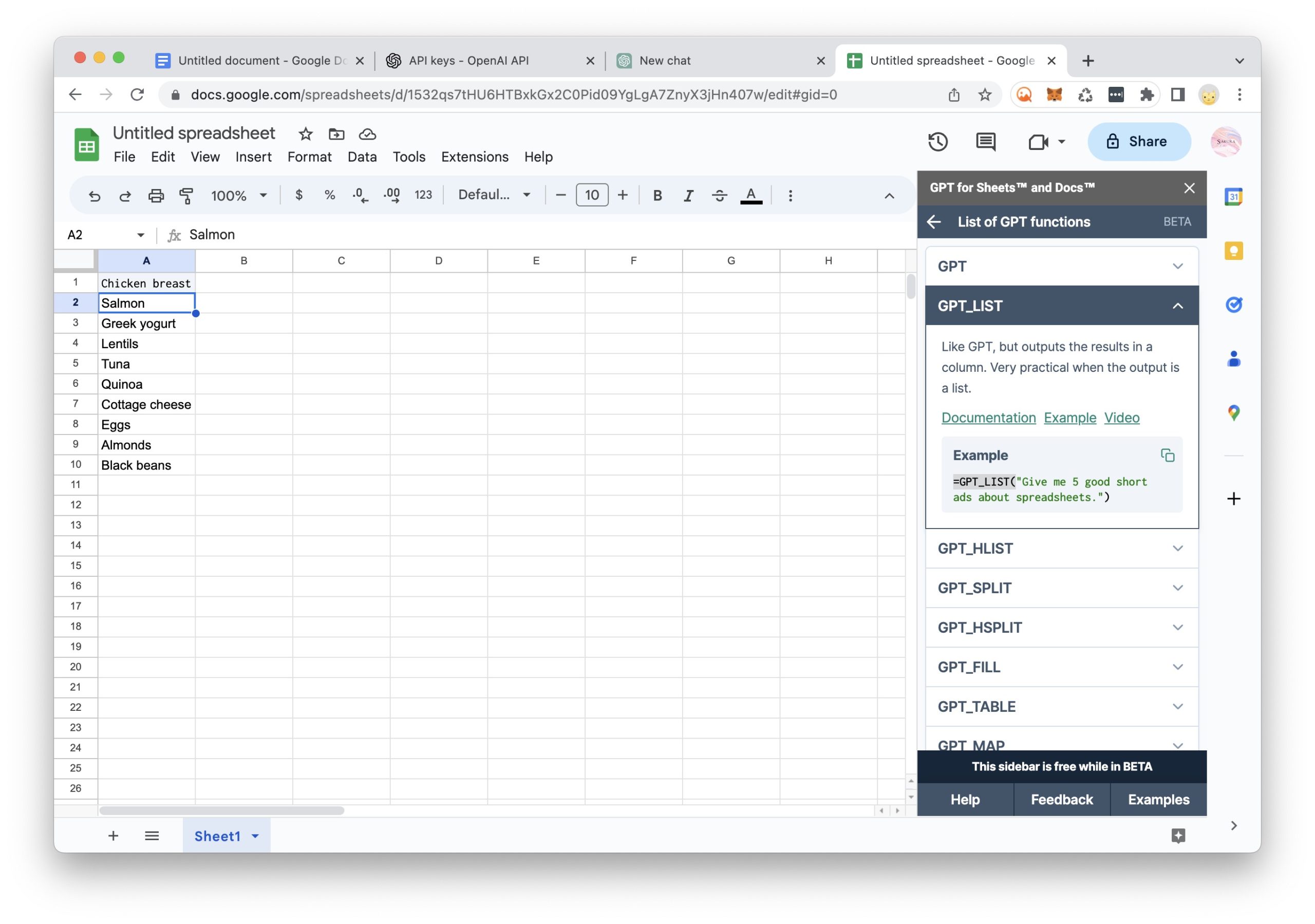Click the paint format icon

click(x=186, y=195)
